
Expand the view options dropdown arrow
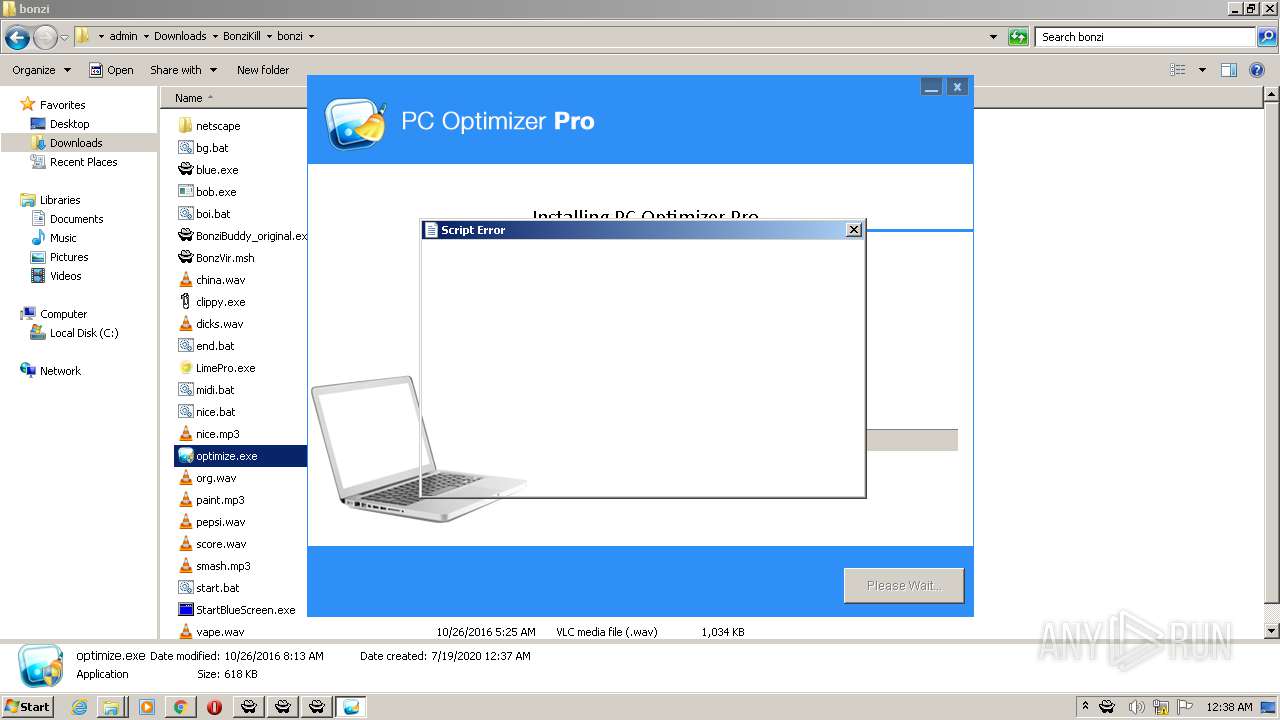1202,70
